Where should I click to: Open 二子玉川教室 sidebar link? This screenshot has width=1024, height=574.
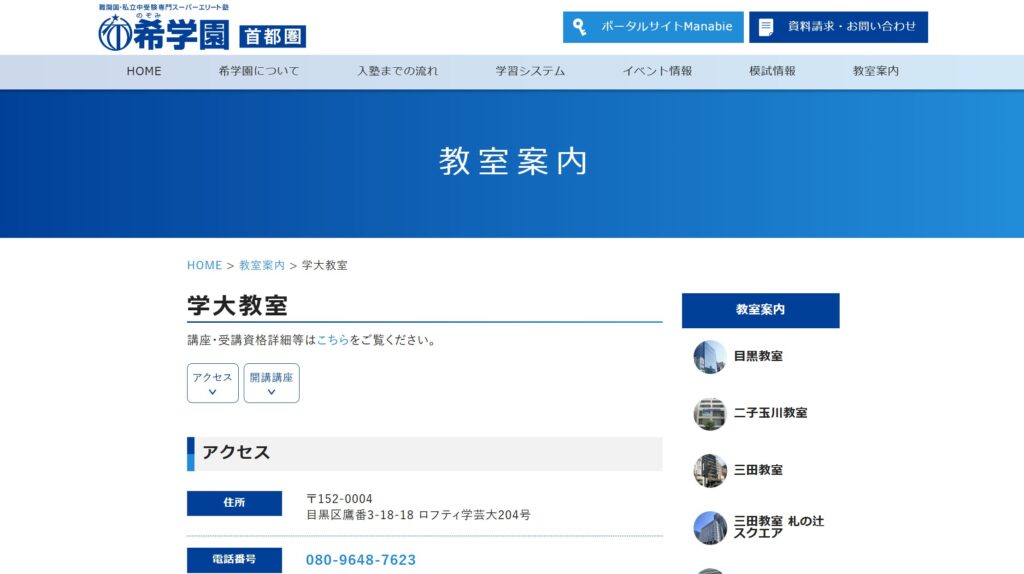pos(770,413)
